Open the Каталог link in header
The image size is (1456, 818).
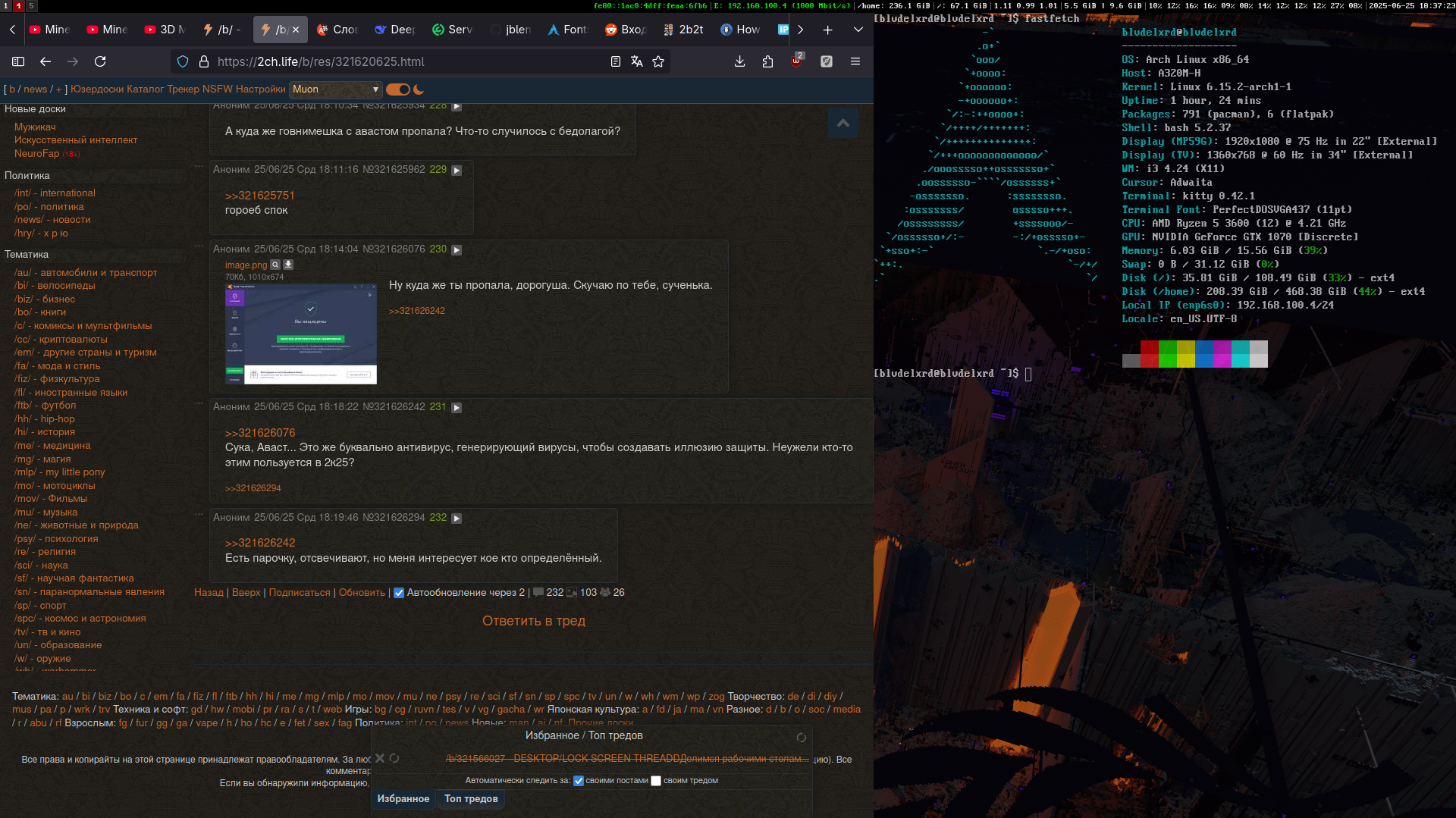coord(146,89)
